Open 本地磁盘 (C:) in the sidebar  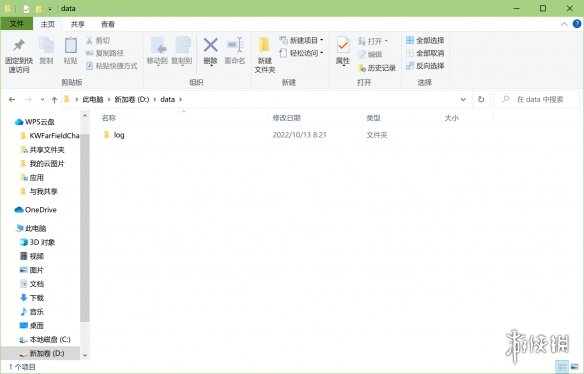click(x=45, y=340)
